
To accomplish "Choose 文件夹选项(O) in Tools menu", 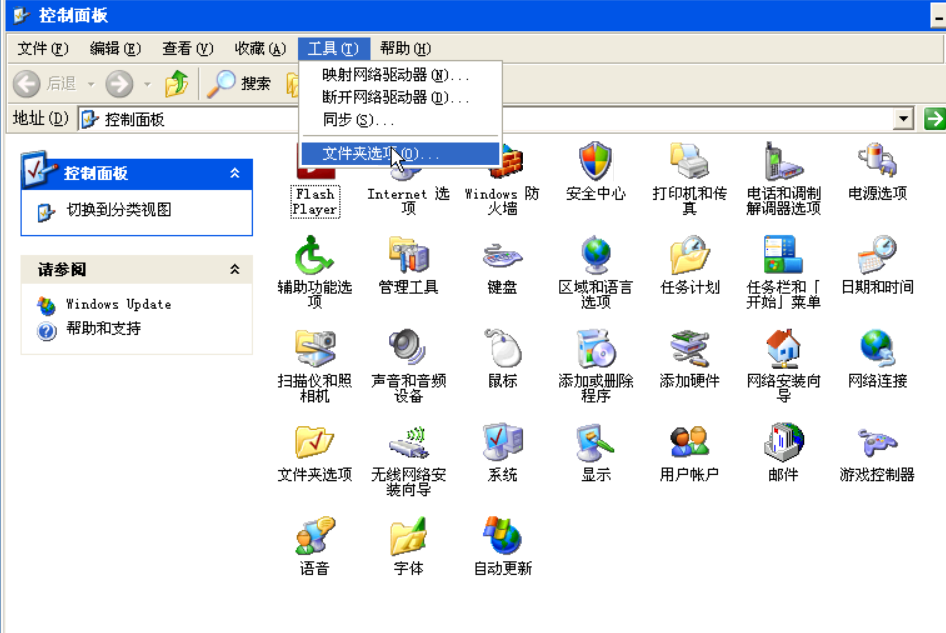I will (x=401, y=154).
